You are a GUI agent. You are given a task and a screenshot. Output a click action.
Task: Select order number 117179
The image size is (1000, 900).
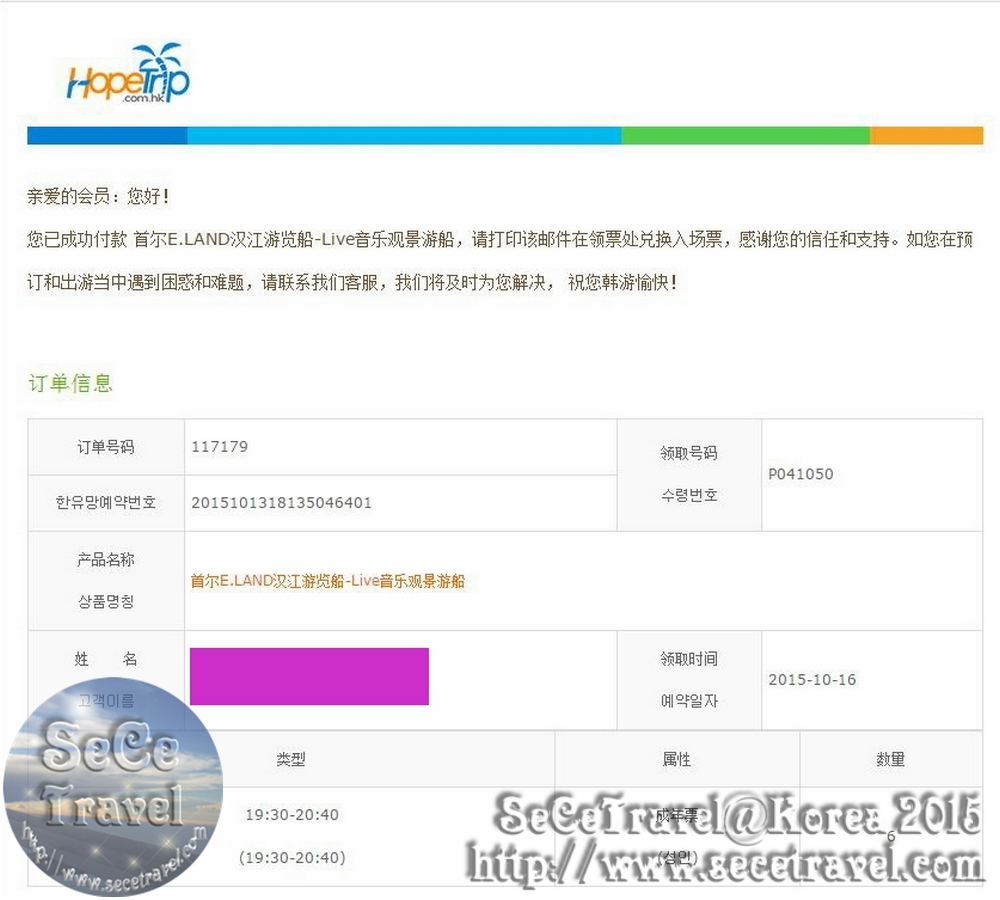coord(220,446)
